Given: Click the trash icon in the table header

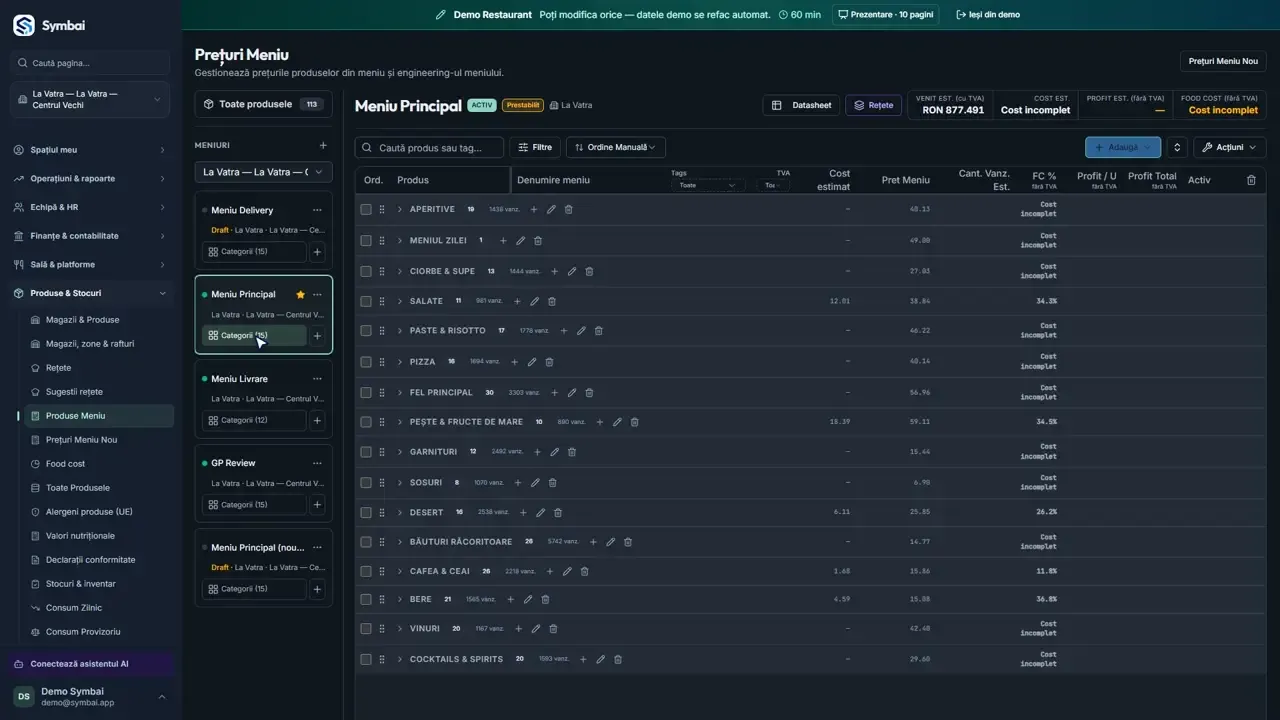Looking at the screenshot, I should point(1251,180).
